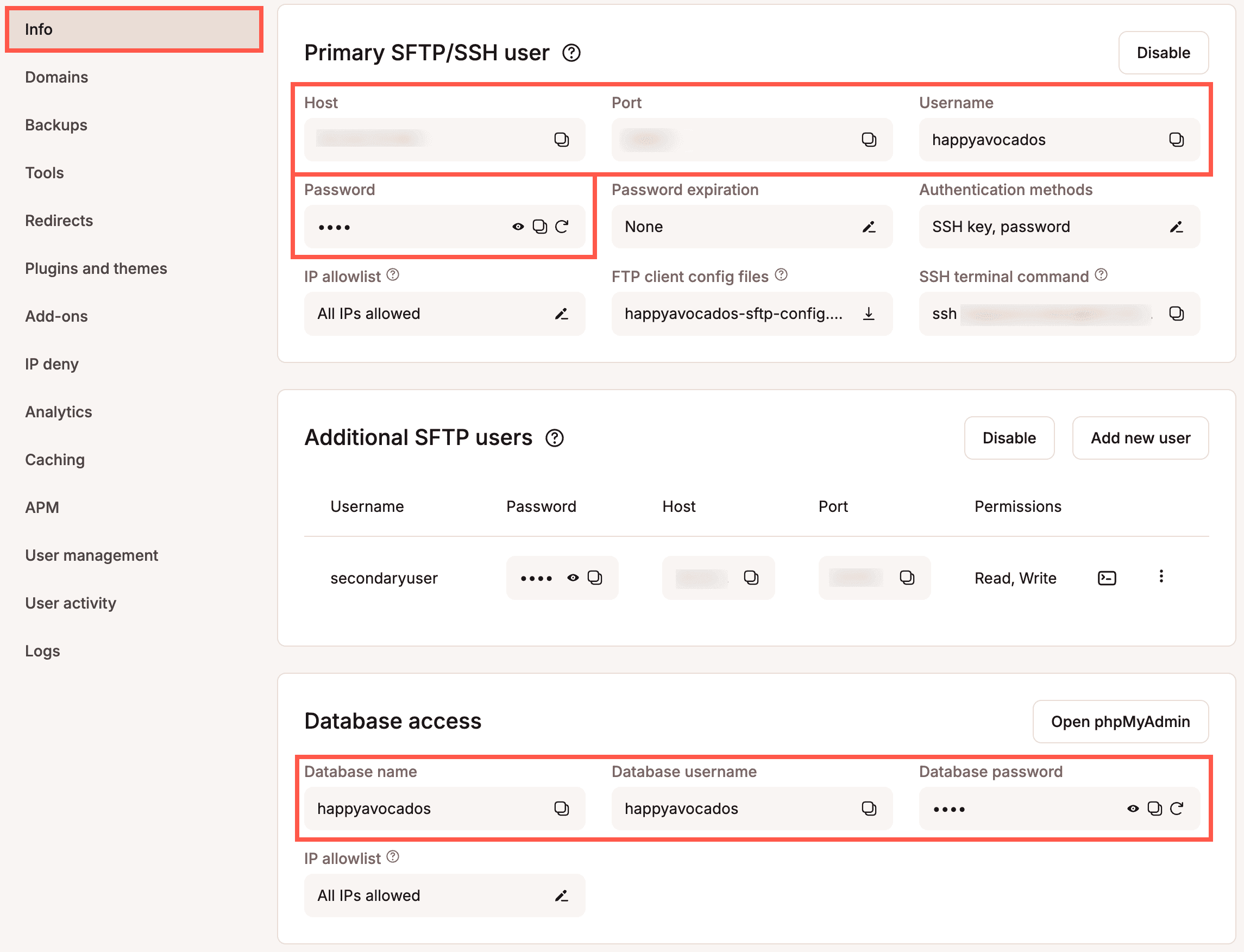The width and height of the screenshot is (1244, 952).
Task: Open the secondaryuser options menu
Action: [x=1161, y=577]
